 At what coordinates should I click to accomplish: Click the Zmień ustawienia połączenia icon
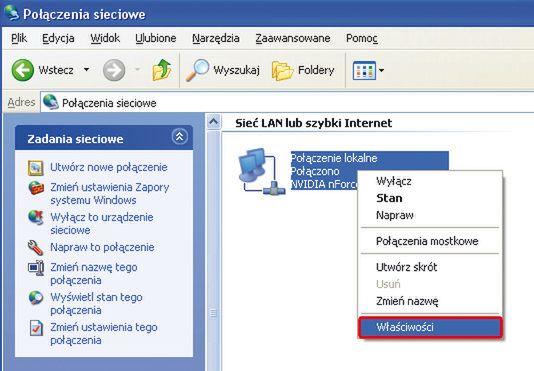(x=36, y=328)
